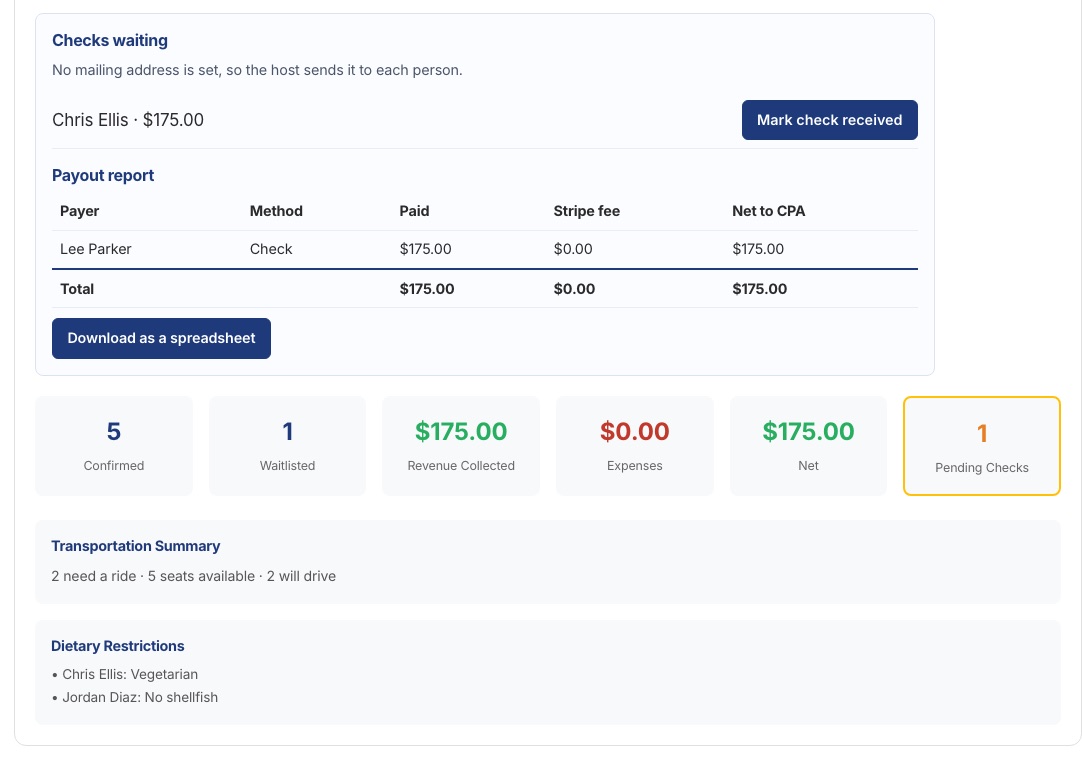Viewport: 1082px width, 767px height.
Task: Select Lee Parker's $175.00 paid cell
Action: click(425, 249)
